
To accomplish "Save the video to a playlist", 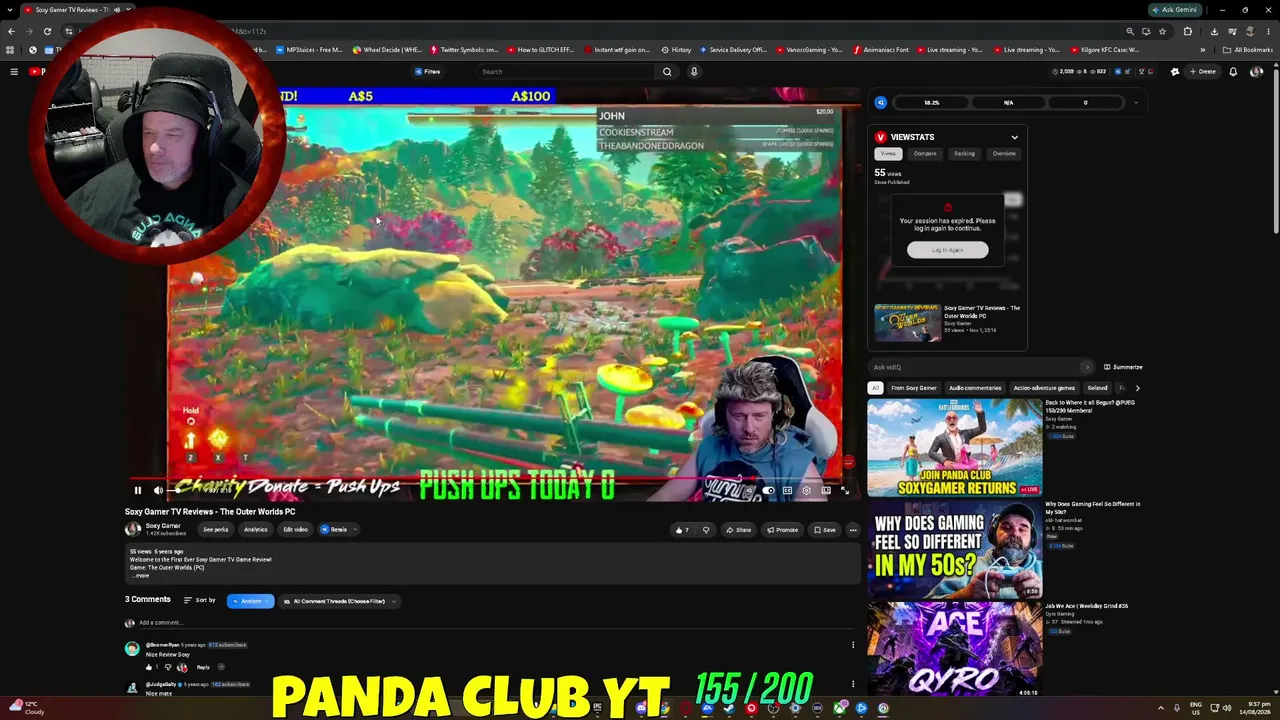I will (825, 530).
